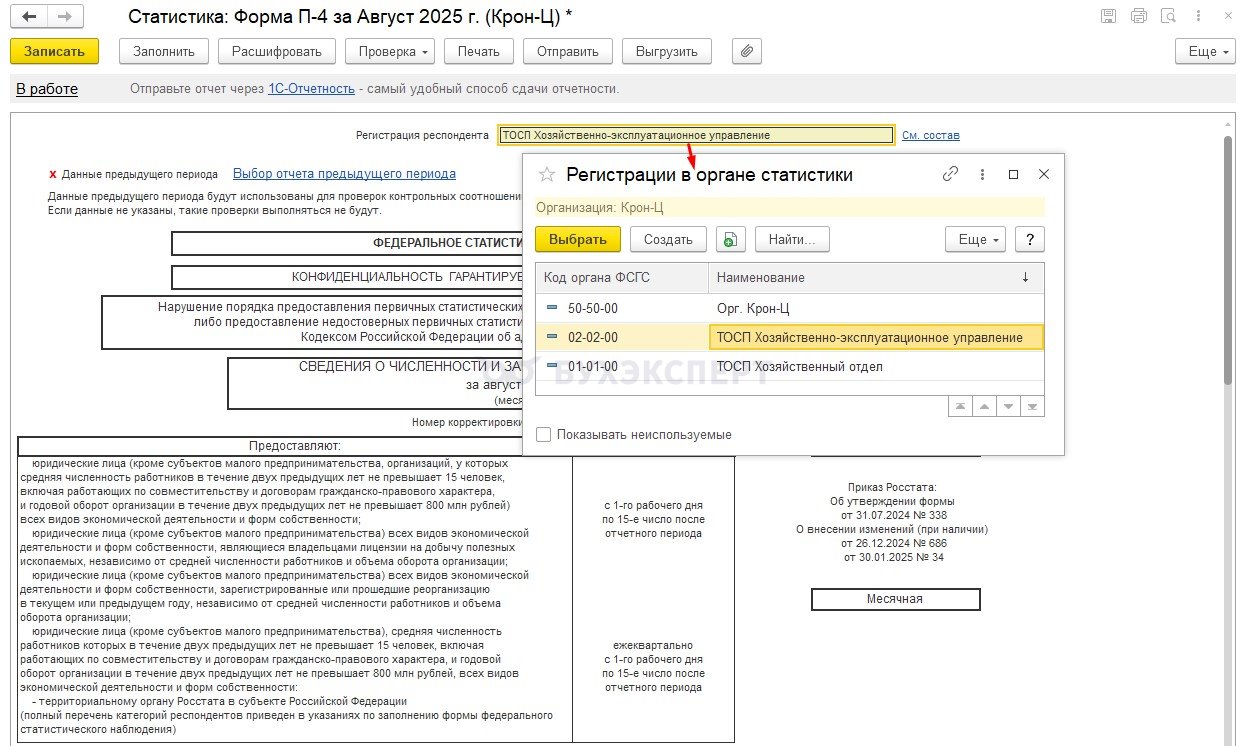Viewport: 1248px width, 746px height.
Task: Jump to the last row with the list arrow
Action: [1033, 406]
